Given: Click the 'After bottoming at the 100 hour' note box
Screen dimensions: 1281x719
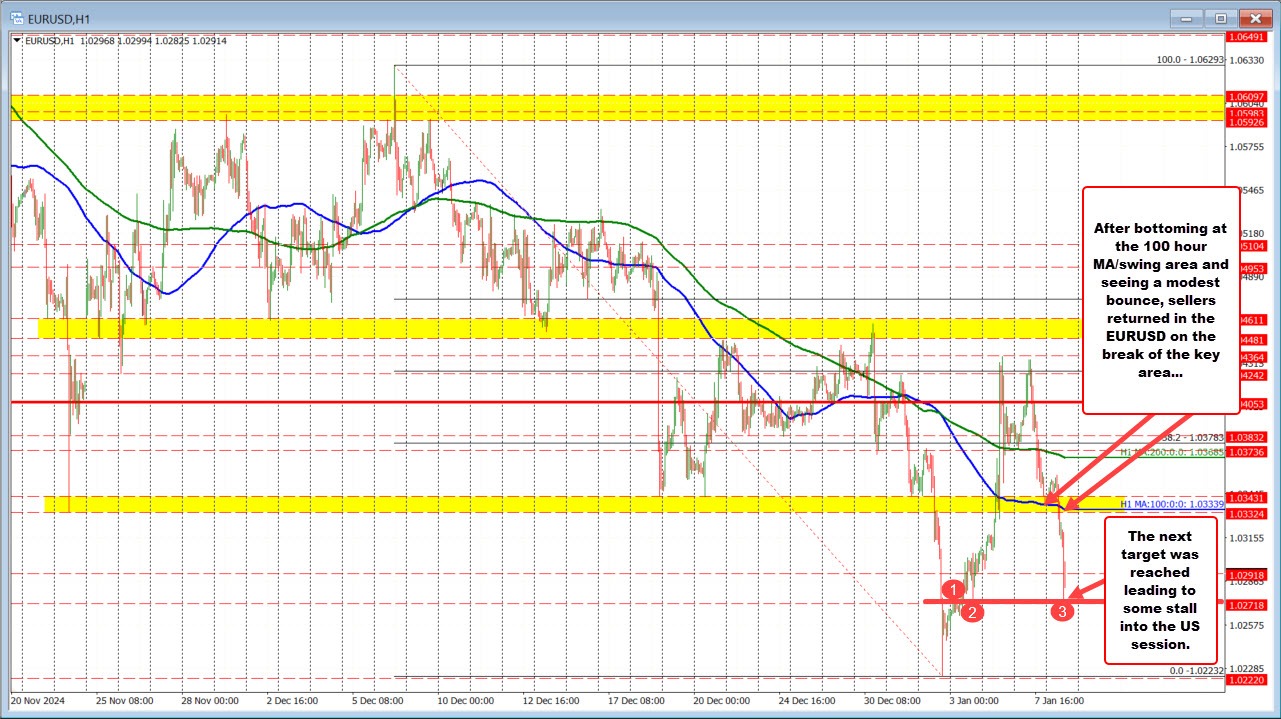Looking at the screenshot, I should [1161, 300].
